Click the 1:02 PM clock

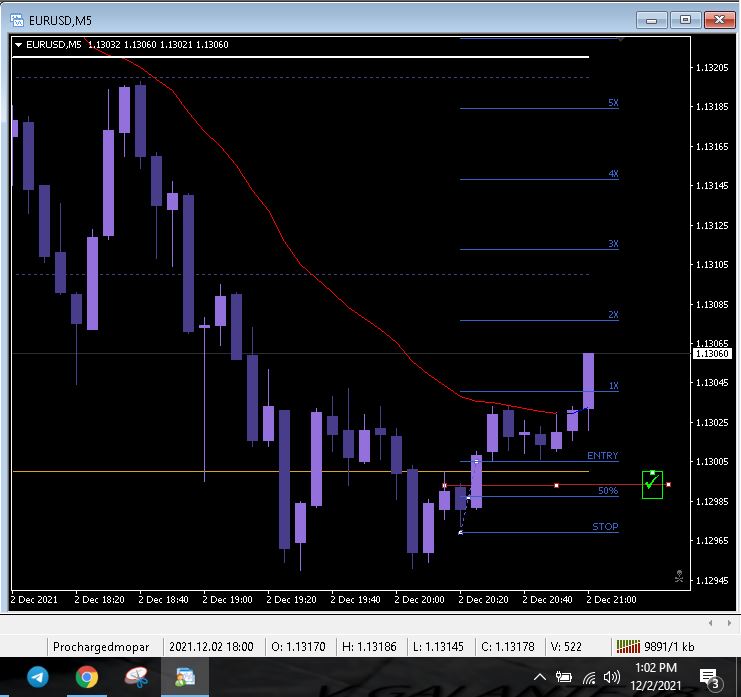[656, 668]
